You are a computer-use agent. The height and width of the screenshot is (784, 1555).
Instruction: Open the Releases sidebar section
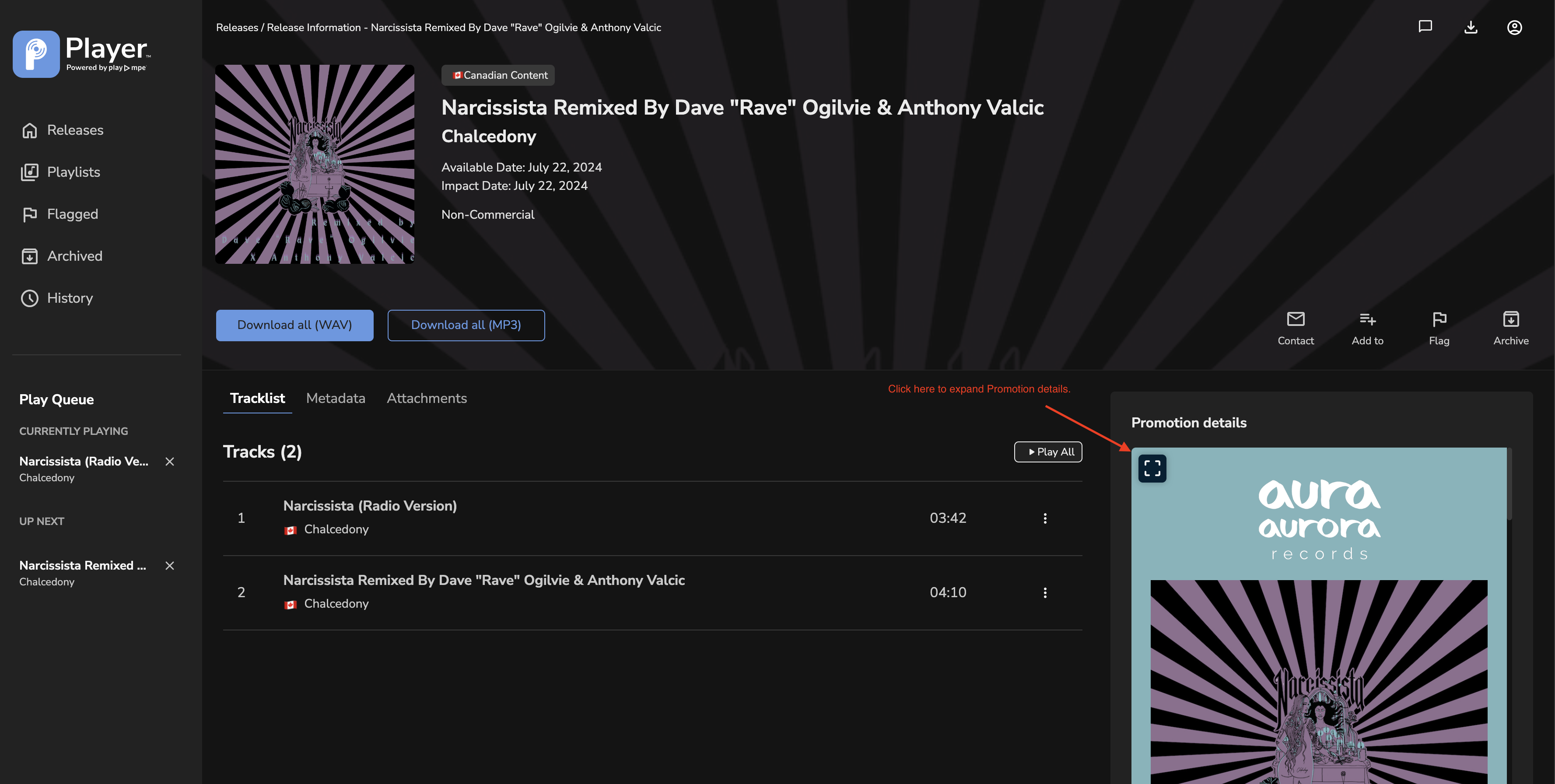63,130
